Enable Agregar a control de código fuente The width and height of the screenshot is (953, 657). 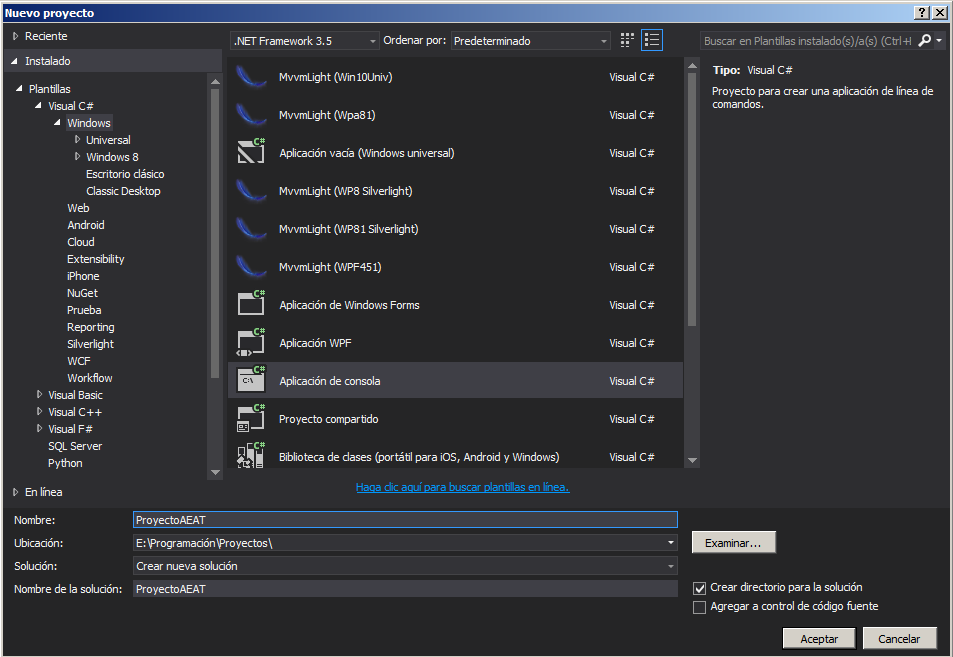700,607
